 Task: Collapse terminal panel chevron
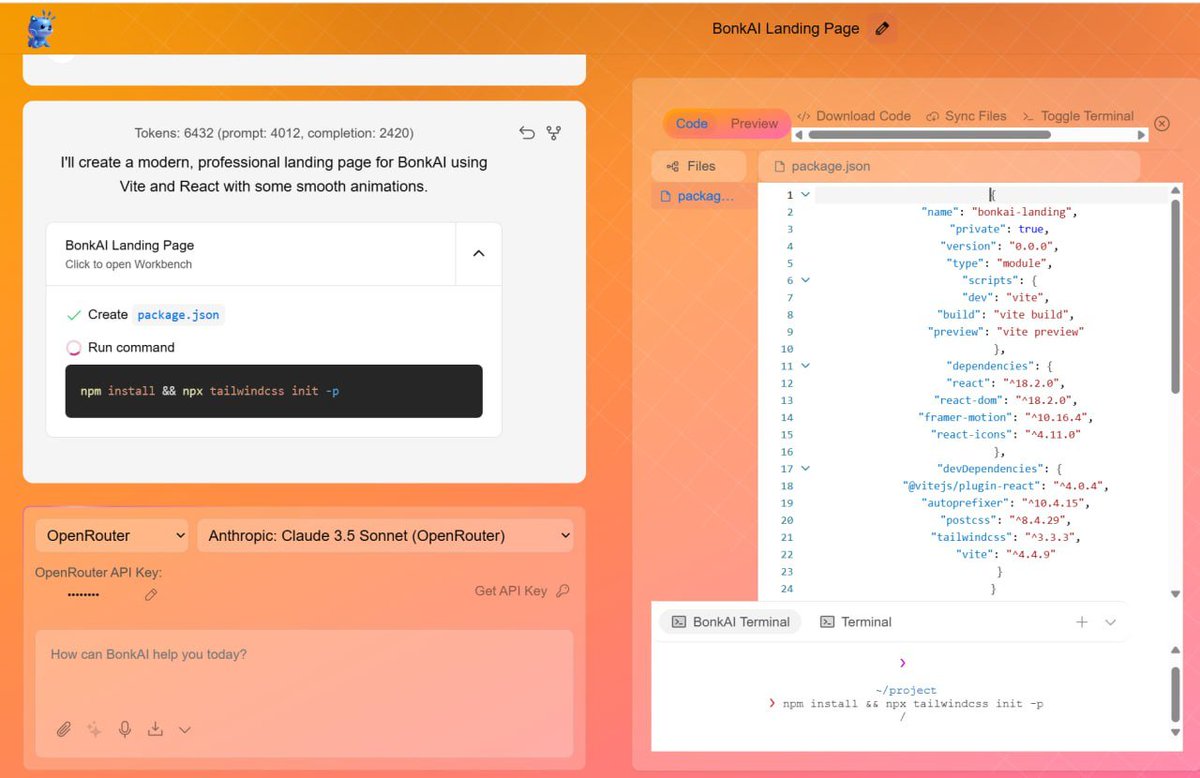(1110, 622)
